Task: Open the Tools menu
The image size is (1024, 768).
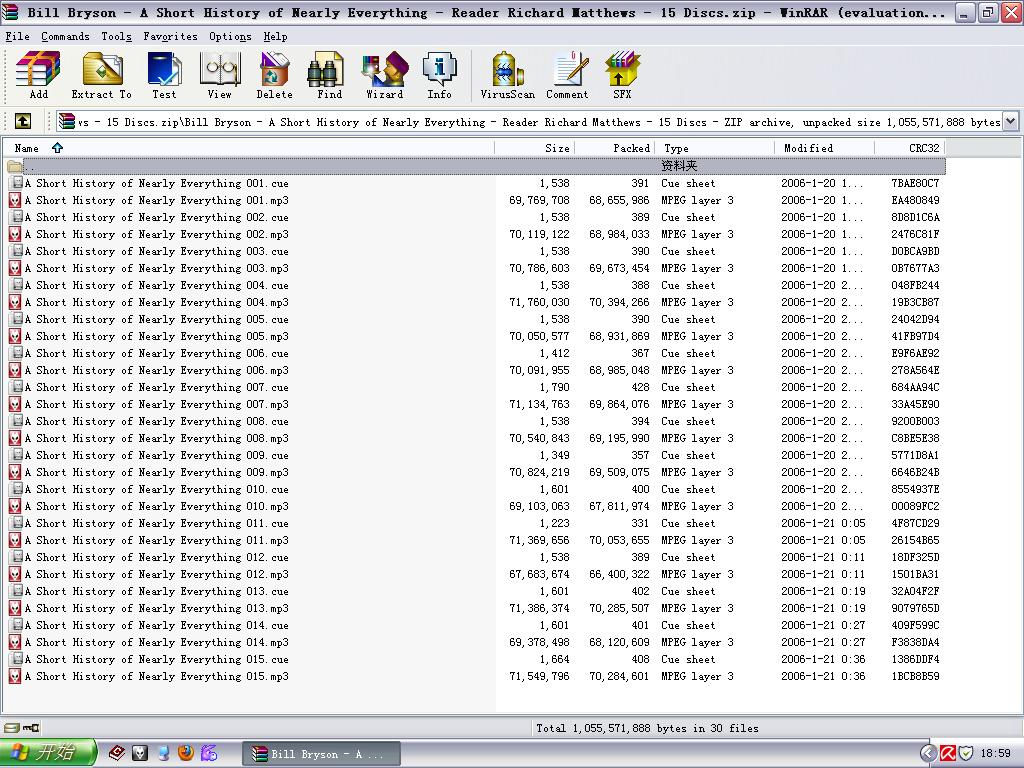Action: [x=116, y=37]
